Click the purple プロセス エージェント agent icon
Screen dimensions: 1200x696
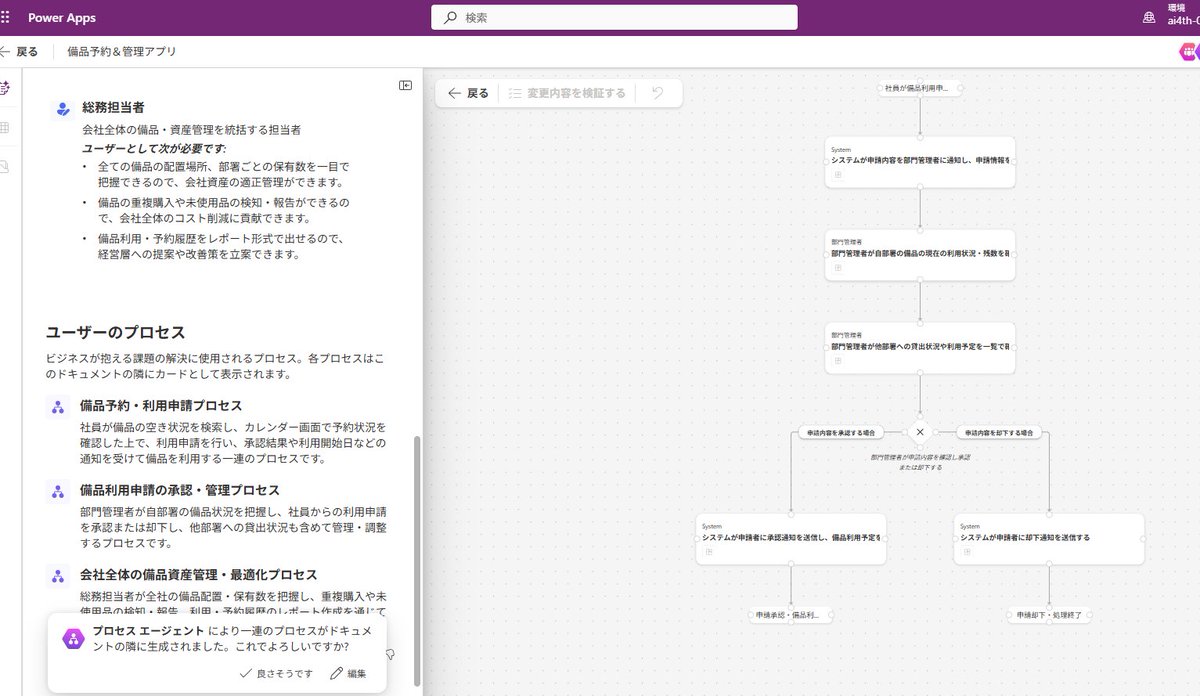[71, 637]
